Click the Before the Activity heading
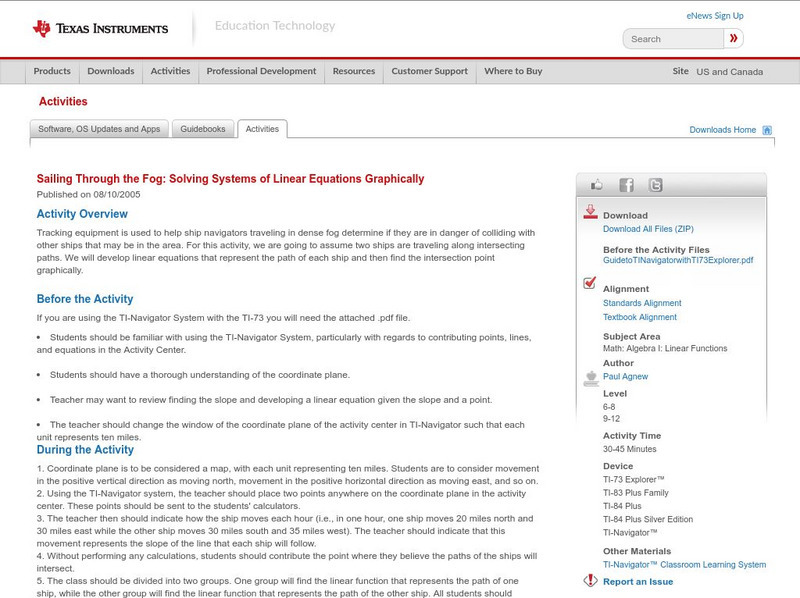This screenshot has height=598, width=800. 85,299
